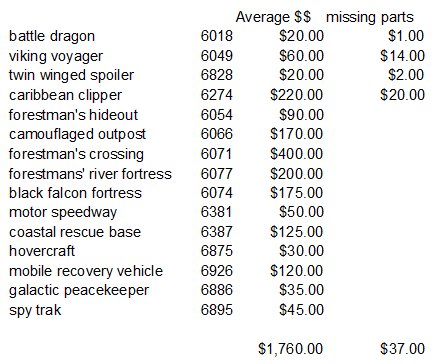Screen dimensions: 444x364
Task: Click the $37.00 missing parts total
Action: pyautogui.click(x=402, y=349)
